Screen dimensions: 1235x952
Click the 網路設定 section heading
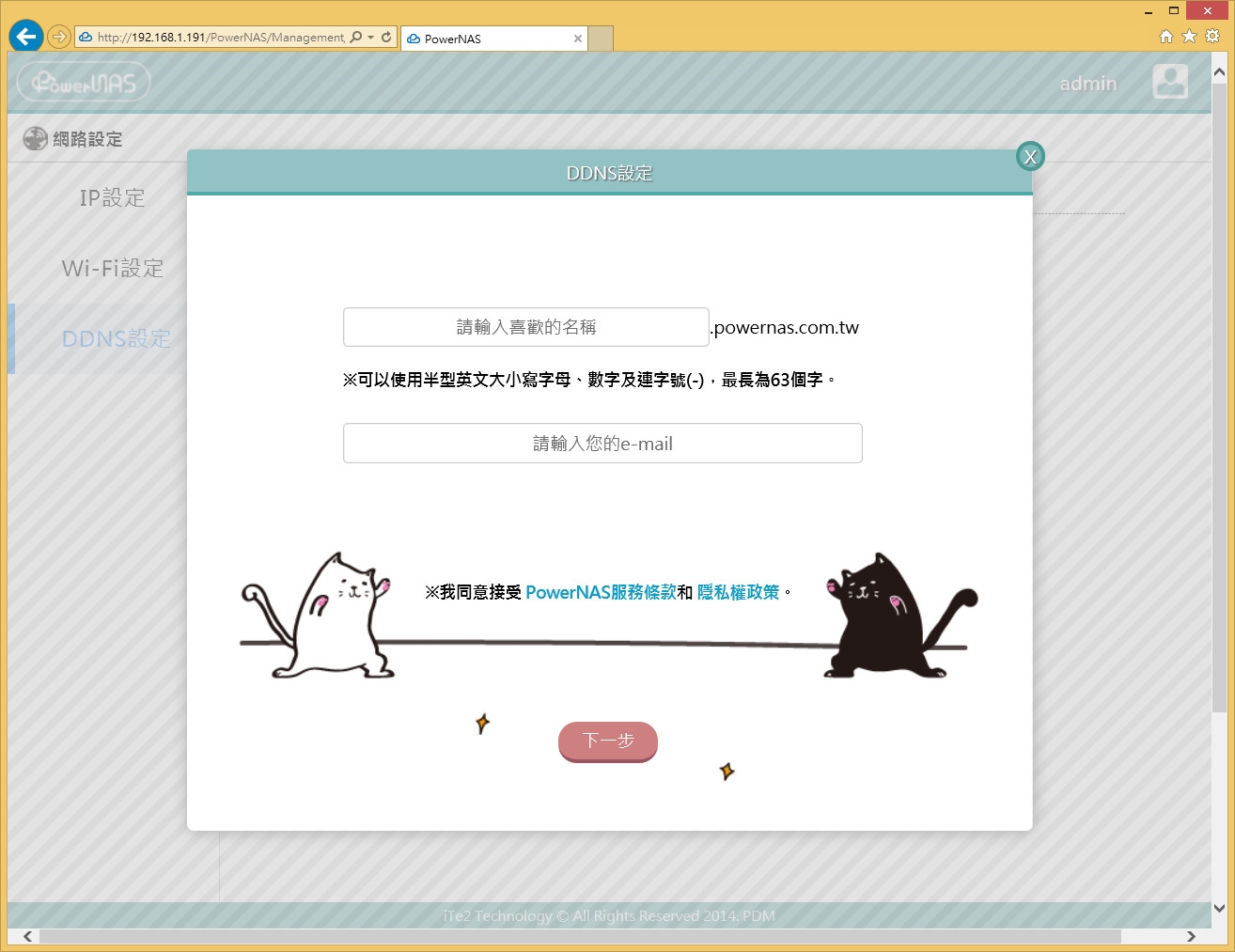coord(87,139)
